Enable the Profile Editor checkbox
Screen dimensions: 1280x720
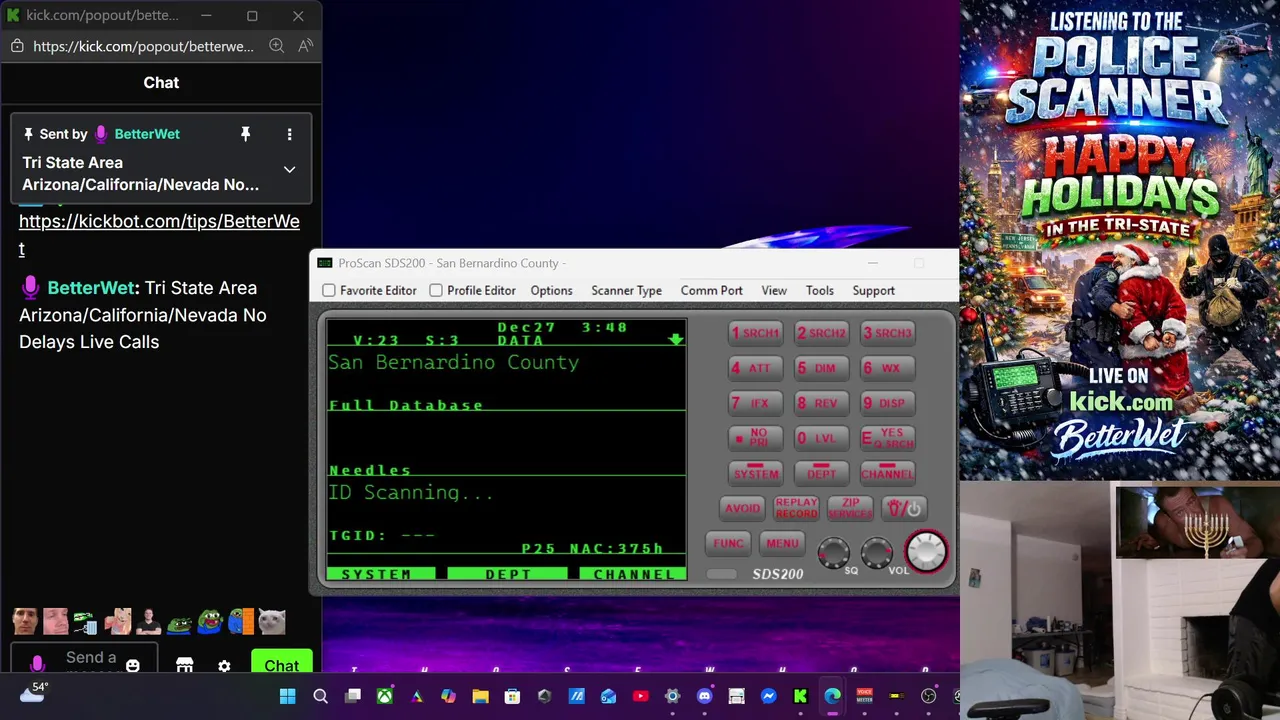[x=436, y=290]
